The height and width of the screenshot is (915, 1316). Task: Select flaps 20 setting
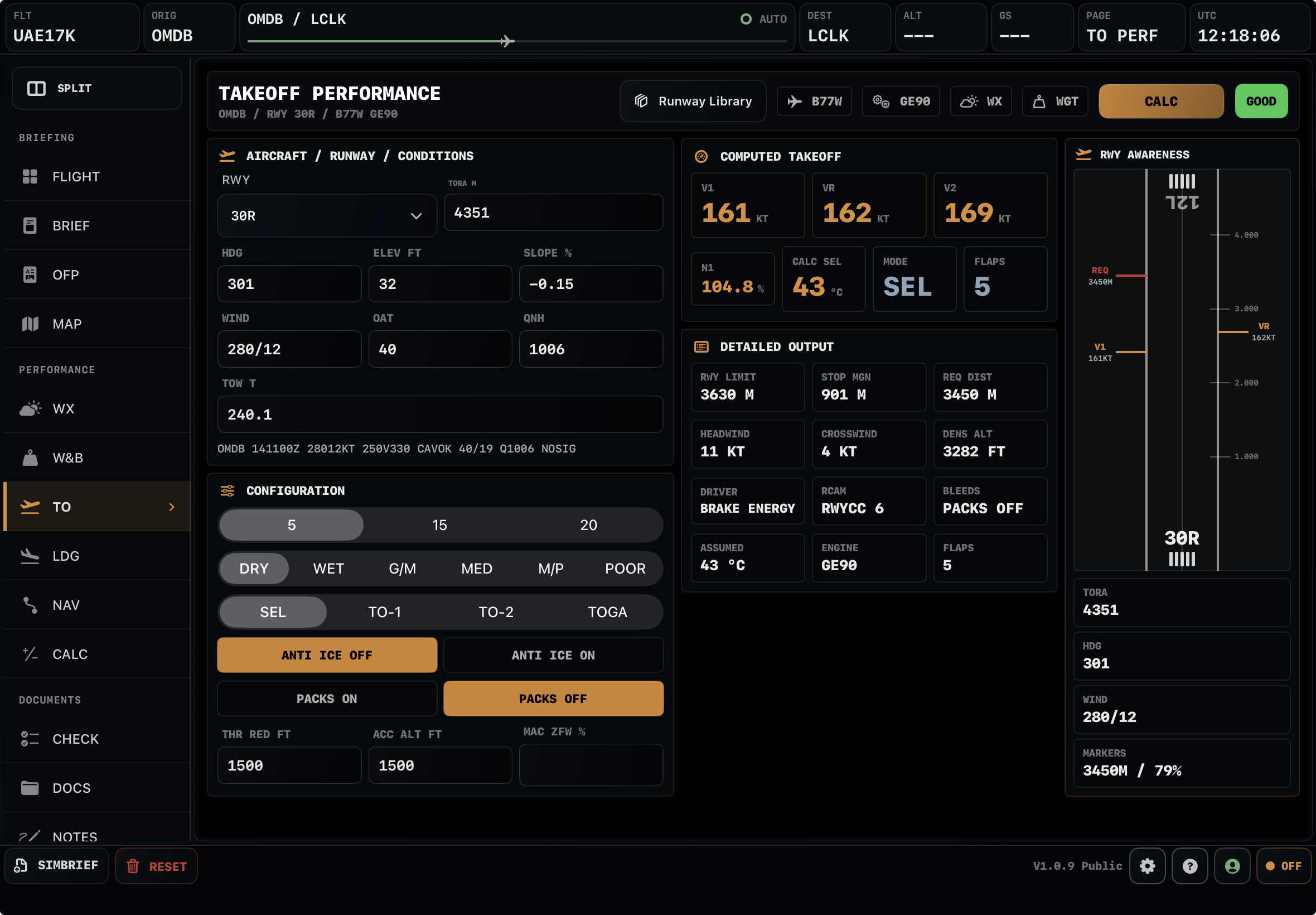[x=588, y=525]
